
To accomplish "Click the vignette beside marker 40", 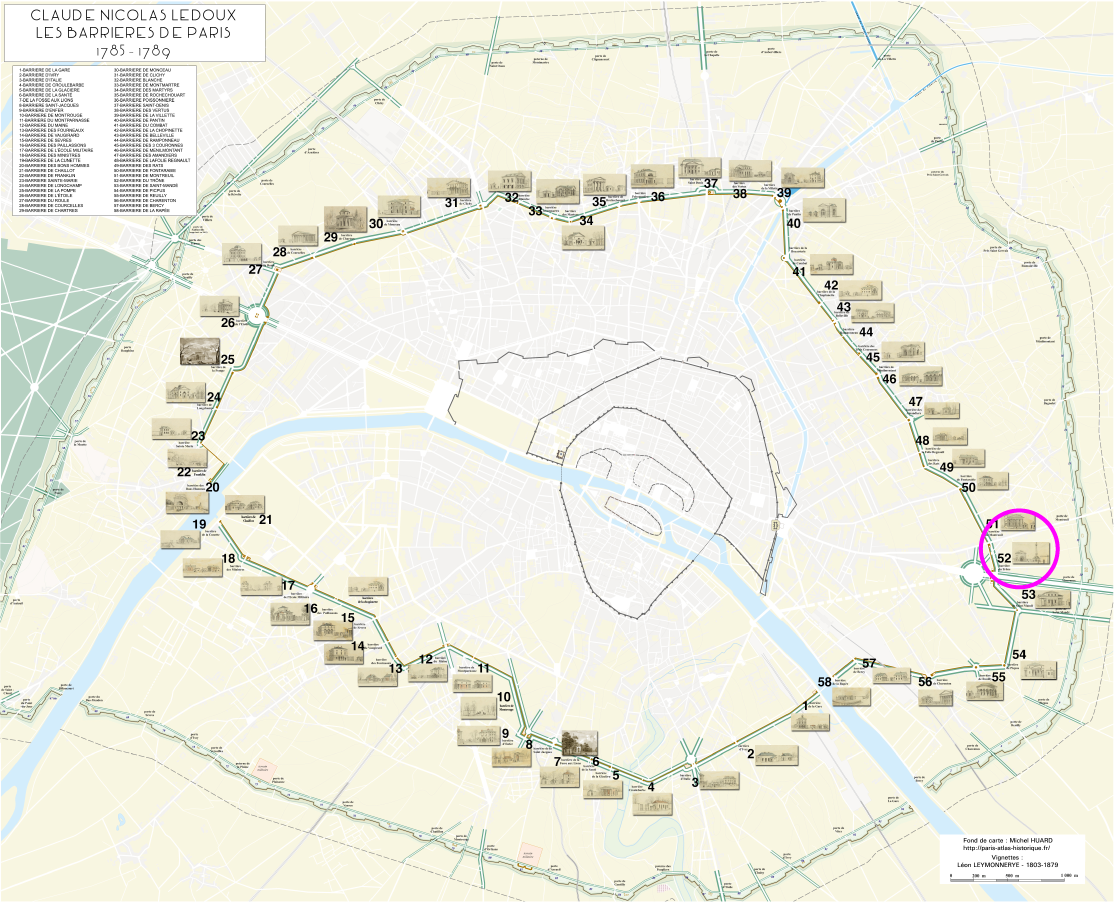I will tap(824, 210).
